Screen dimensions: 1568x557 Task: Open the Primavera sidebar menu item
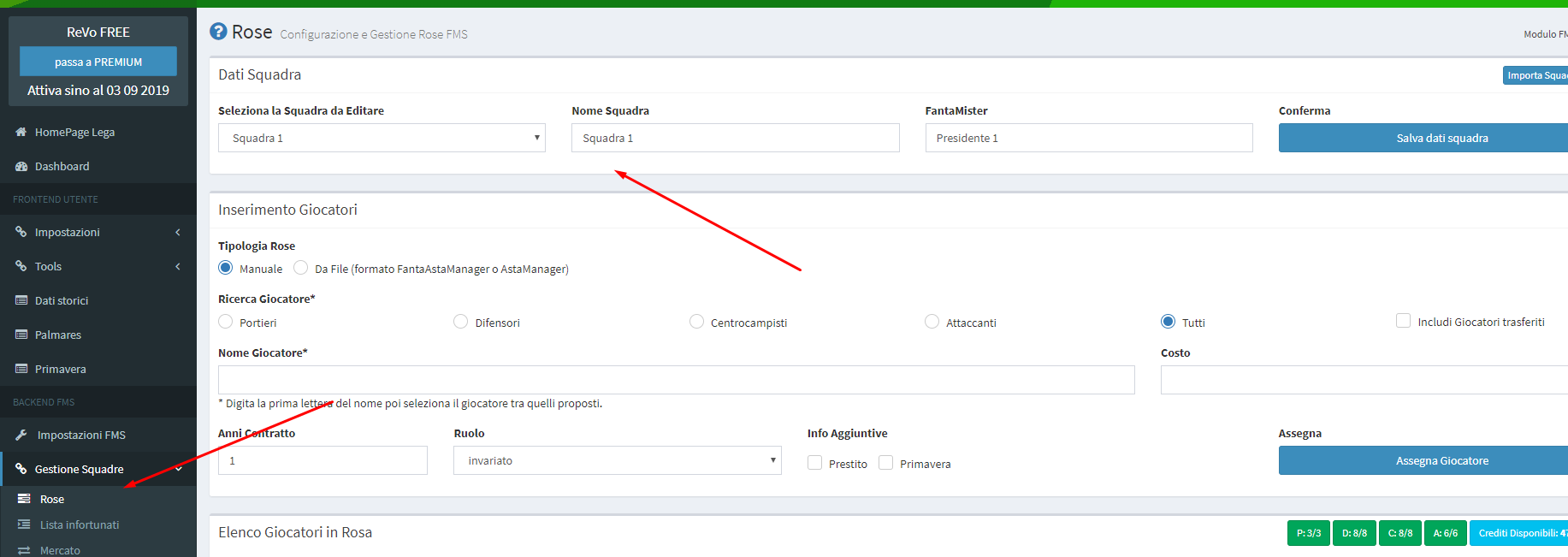[60, 369]
